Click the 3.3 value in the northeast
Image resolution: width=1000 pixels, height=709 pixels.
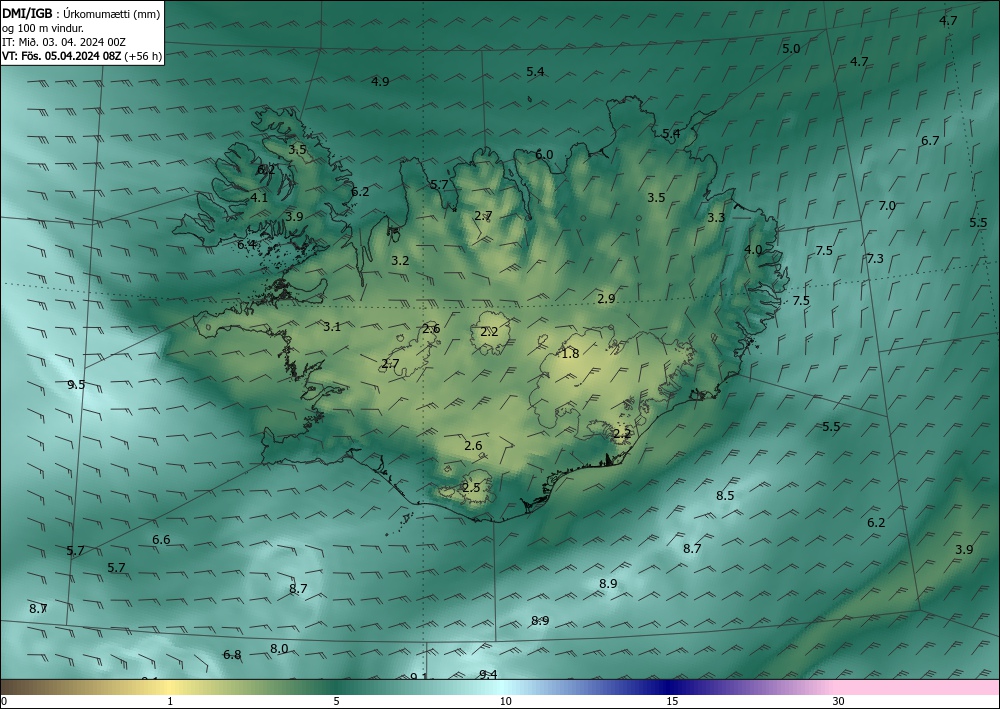pos(716,218)
